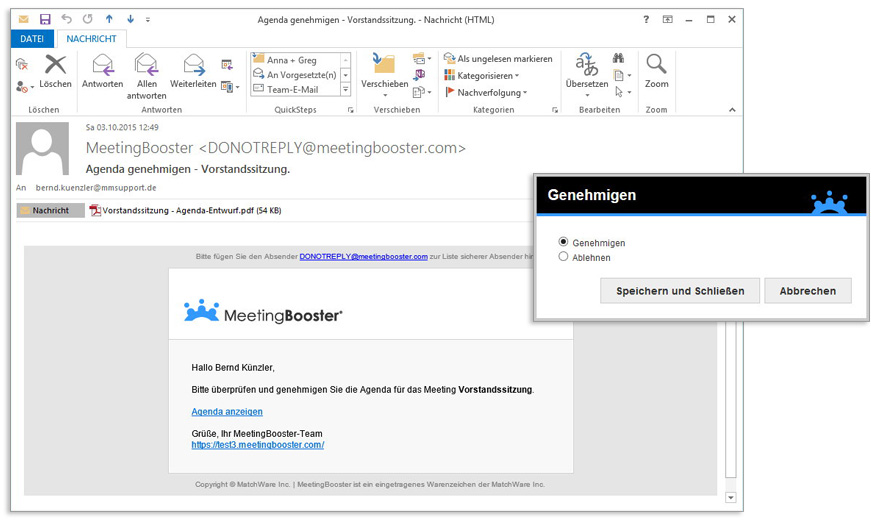Click the Save icon in quick access toolbar
This screenshot has height=525, width=871.
(45, 19)
